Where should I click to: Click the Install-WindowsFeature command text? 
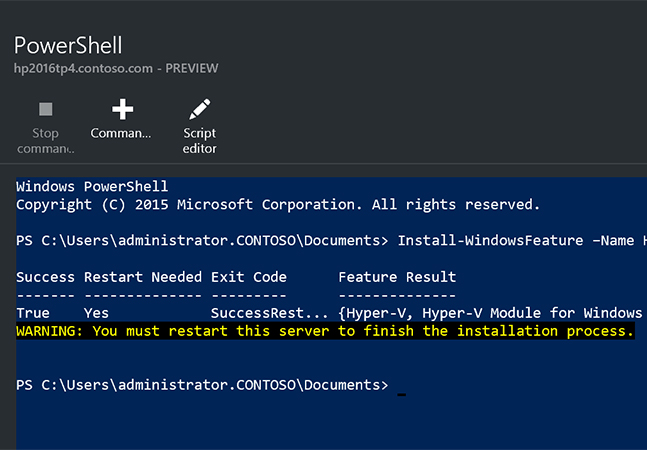click(x=522, y=240)
